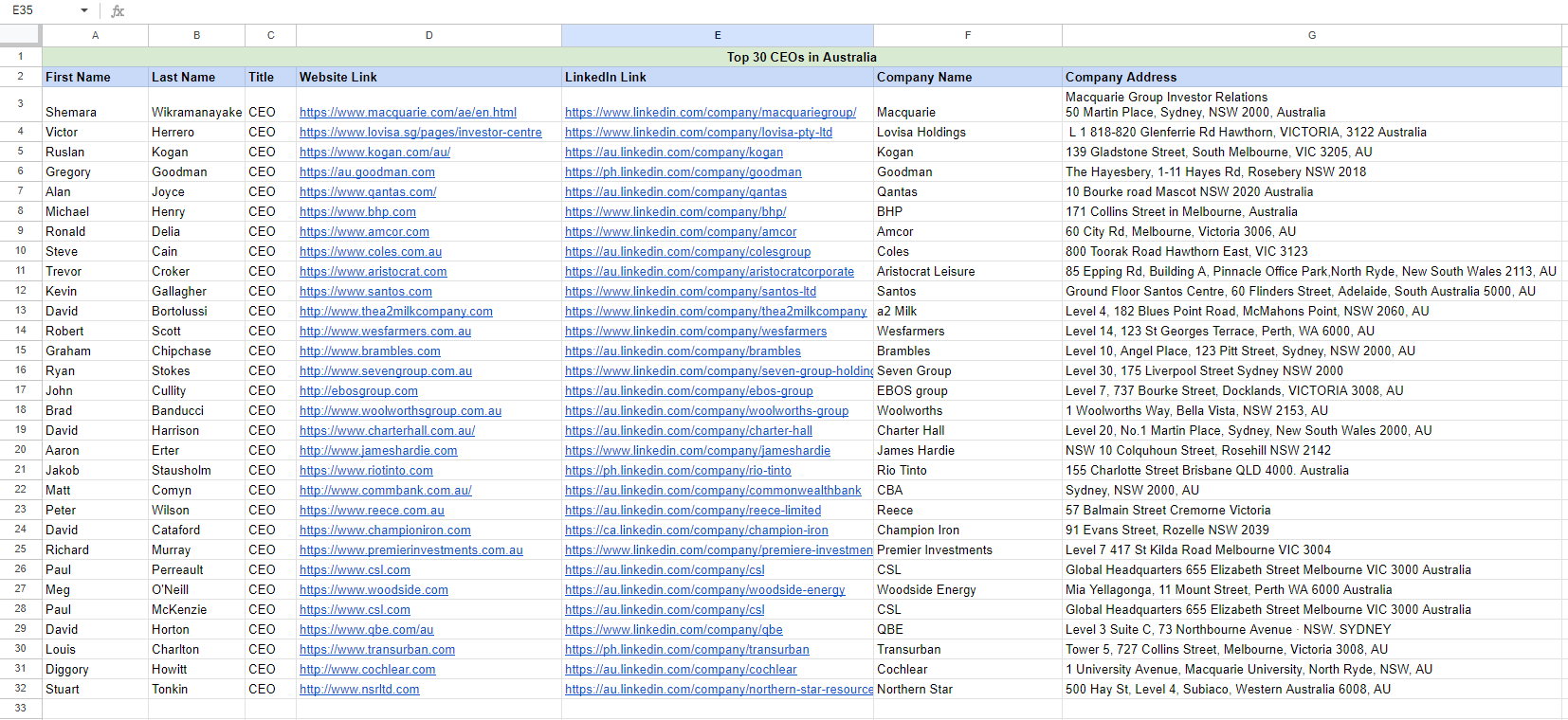The height and width of the screenshot is (720, 1568).
Task: Select the cell containing 'Shemara'
Action: click(95, 105)
